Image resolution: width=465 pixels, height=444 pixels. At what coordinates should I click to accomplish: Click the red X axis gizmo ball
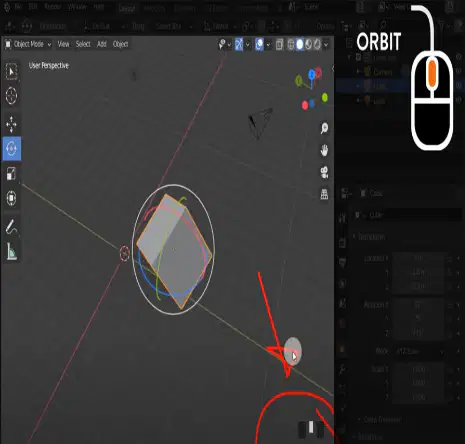click(x=319, y=72)
